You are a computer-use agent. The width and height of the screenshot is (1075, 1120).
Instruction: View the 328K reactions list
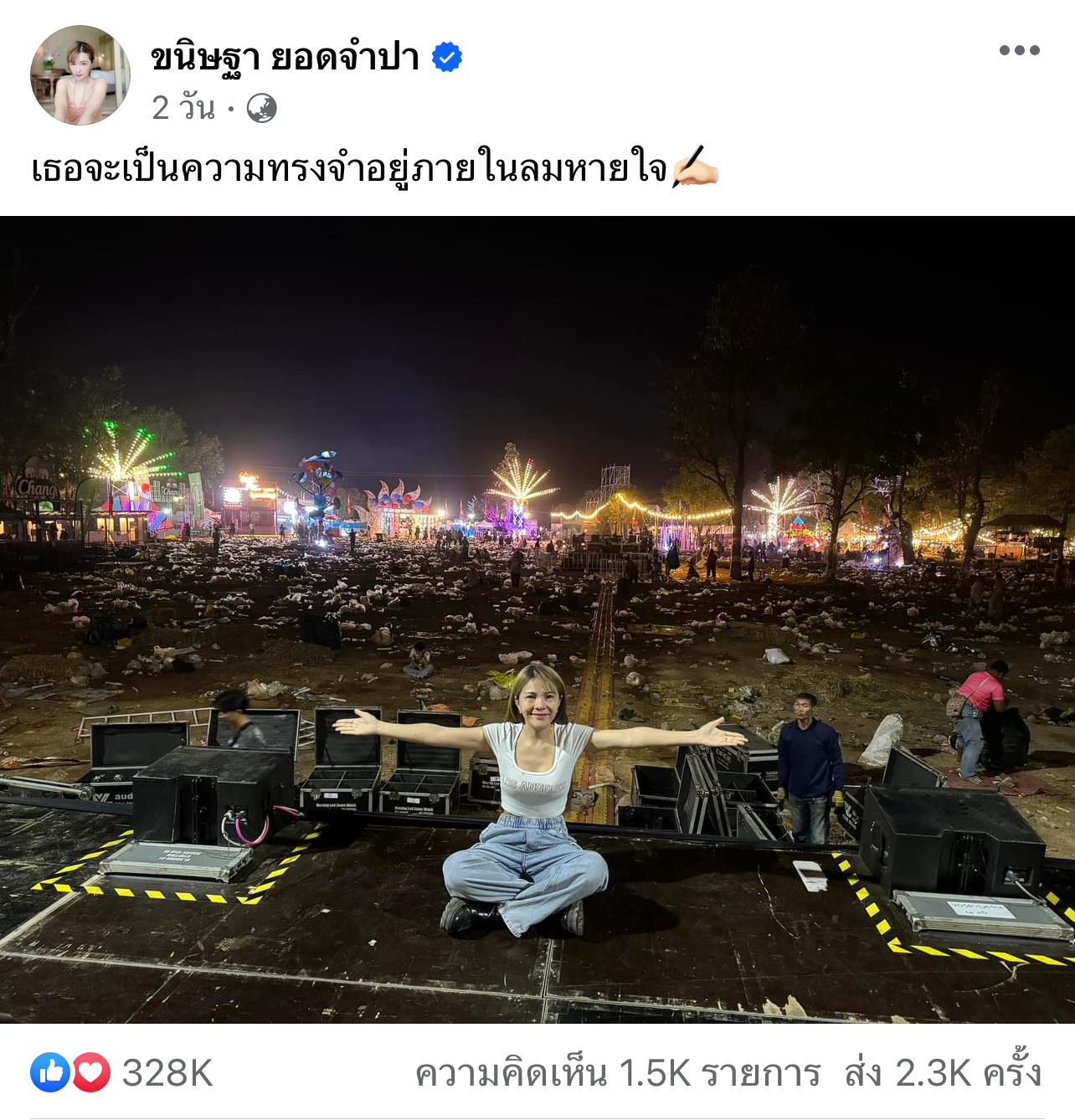point(167,1073)
